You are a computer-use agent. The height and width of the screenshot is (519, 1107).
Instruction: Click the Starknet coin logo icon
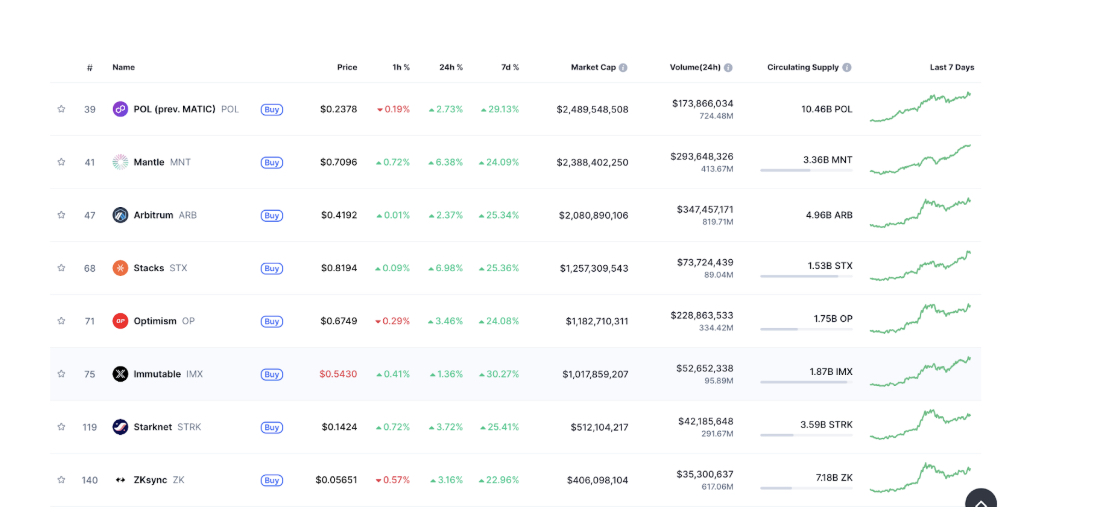pyautogui.click(x=120, y=426)
